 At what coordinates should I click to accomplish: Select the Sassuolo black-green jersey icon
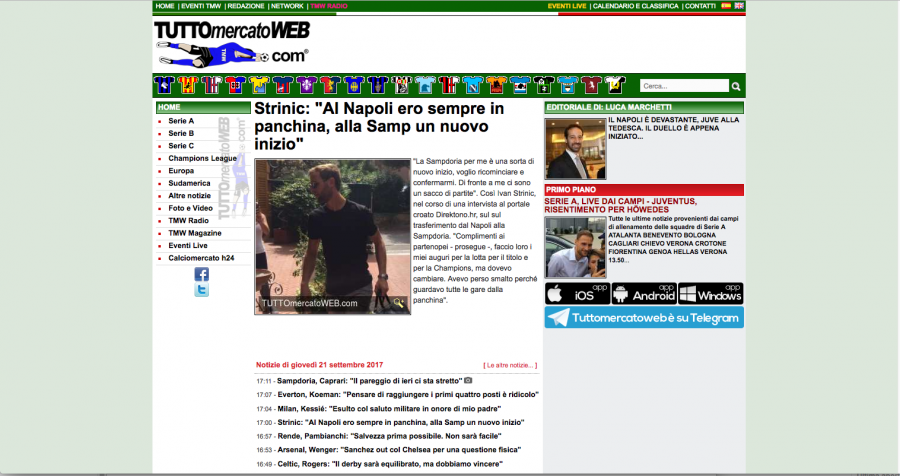pyautogui.click(x=544, y=85)
